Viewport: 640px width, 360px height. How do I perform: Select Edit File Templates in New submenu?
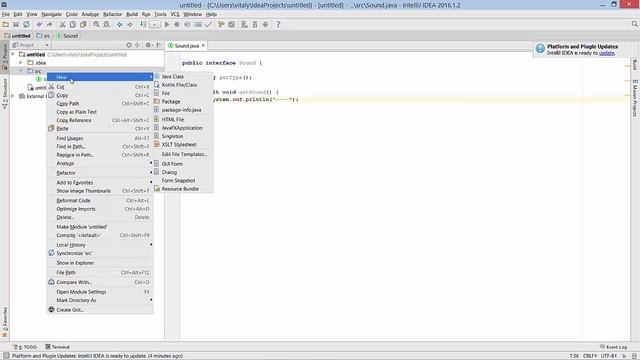pyautogui.click(x=183, y=154)
